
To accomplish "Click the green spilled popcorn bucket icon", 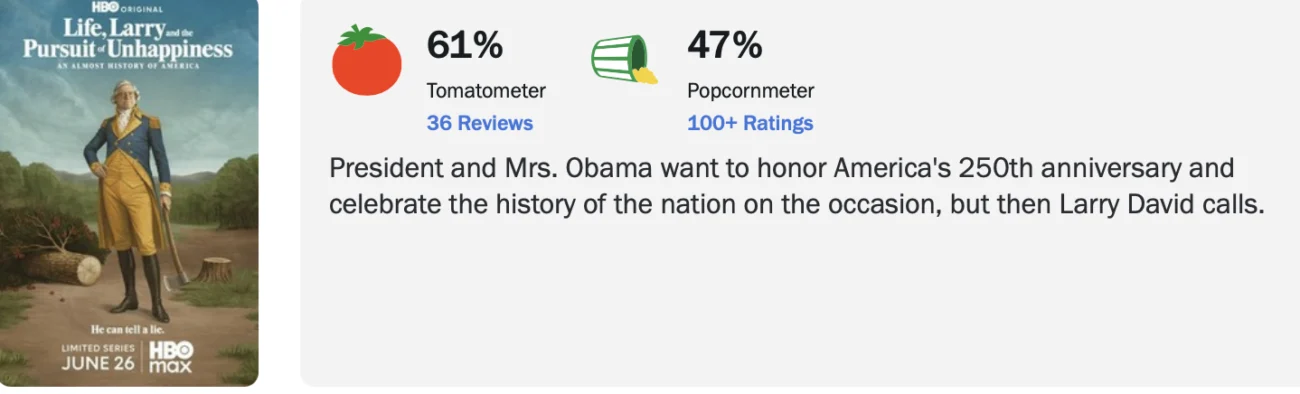I will [624, 58].
